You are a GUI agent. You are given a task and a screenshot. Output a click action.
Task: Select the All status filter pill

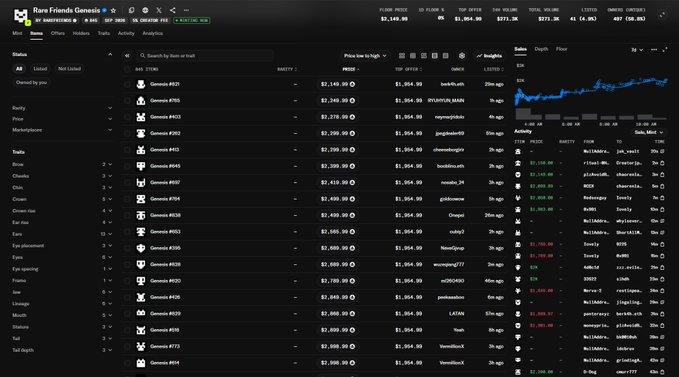point(19,69)
